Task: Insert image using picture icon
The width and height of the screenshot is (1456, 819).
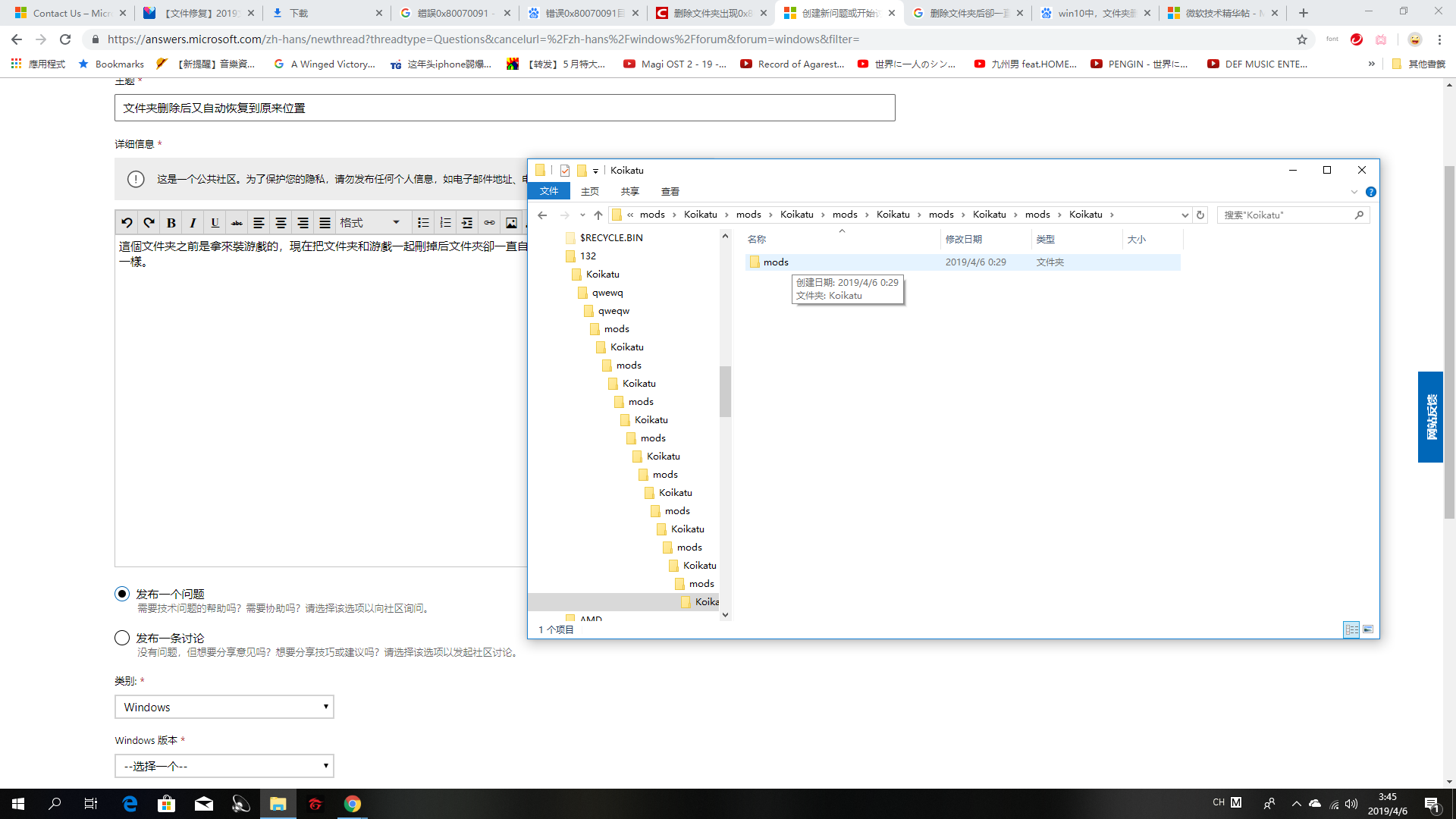Action: coord(511,222)
